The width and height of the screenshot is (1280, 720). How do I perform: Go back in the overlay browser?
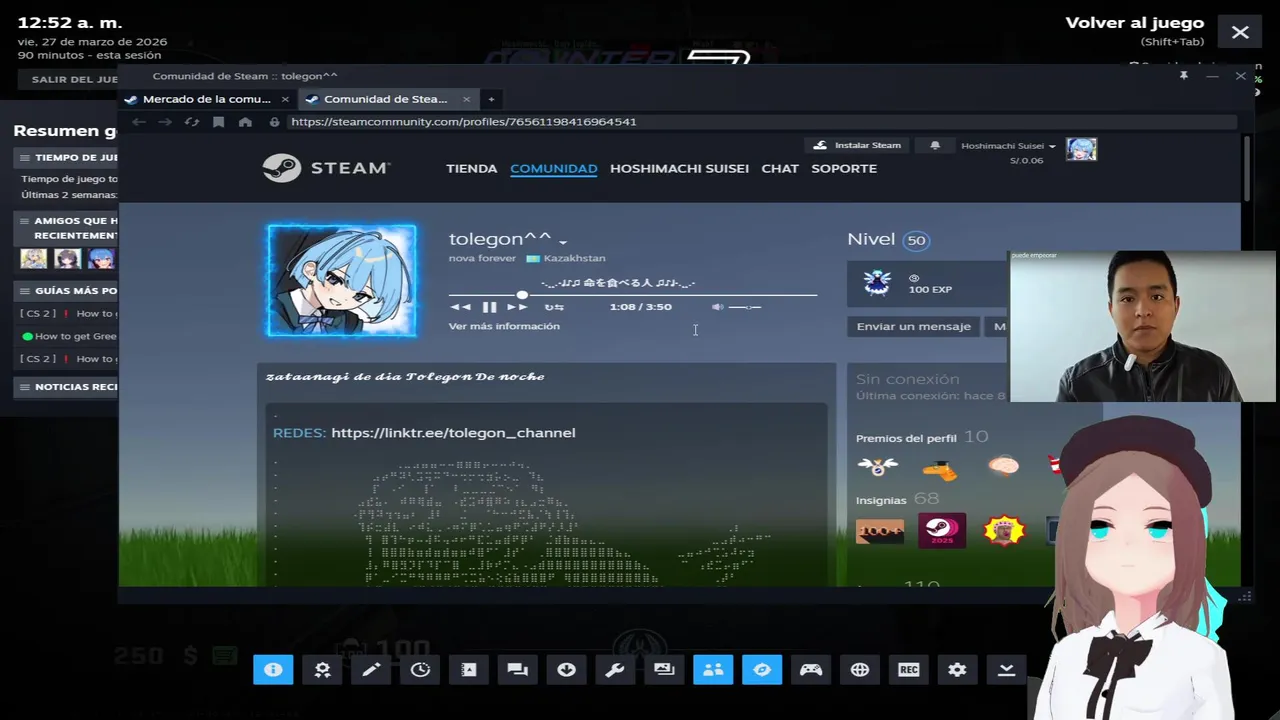pos(139,122)
